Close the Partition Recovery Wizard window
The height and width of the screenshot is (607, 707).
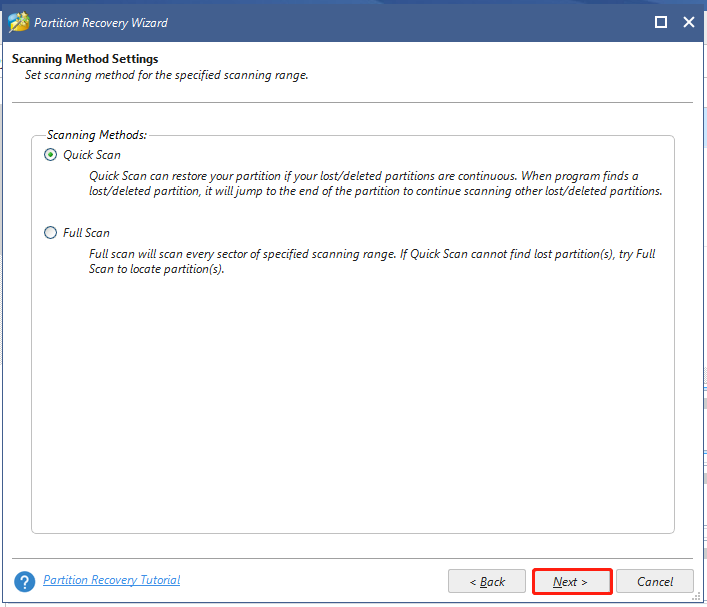(x=689, y=22)
